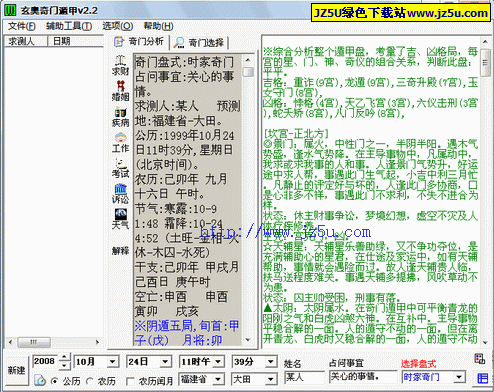Click the middle panel vertical scrollbar thumb
This screenshot has width=494, height=392.
[248, 72]
